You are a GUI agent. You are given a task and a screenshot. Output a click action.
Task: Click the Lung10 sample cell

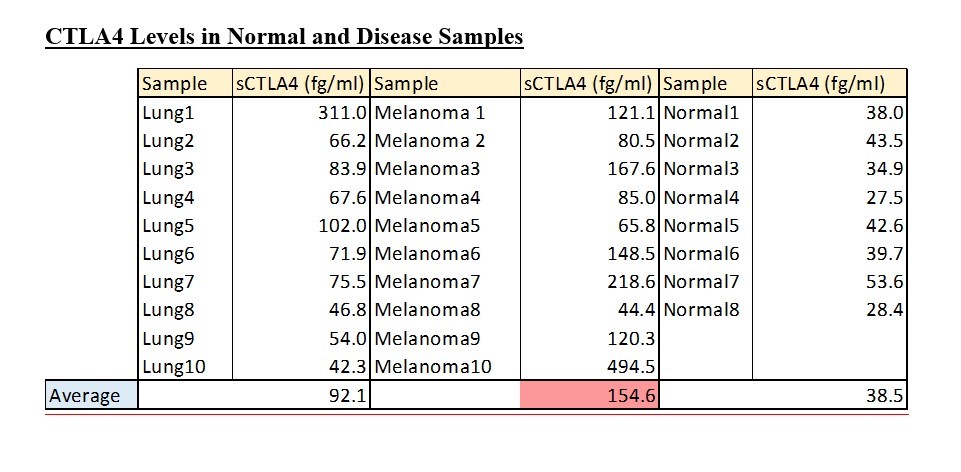click(x=185, y=367)
